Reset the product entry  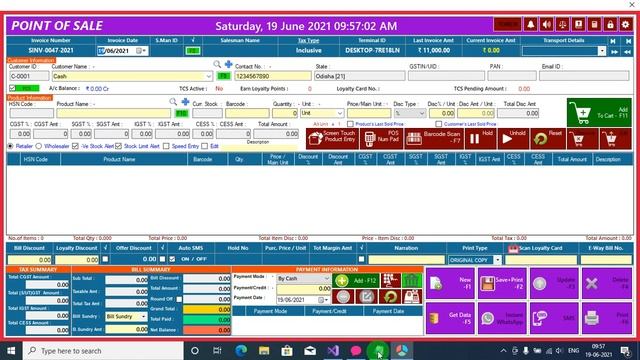click(x=548, y=139)
